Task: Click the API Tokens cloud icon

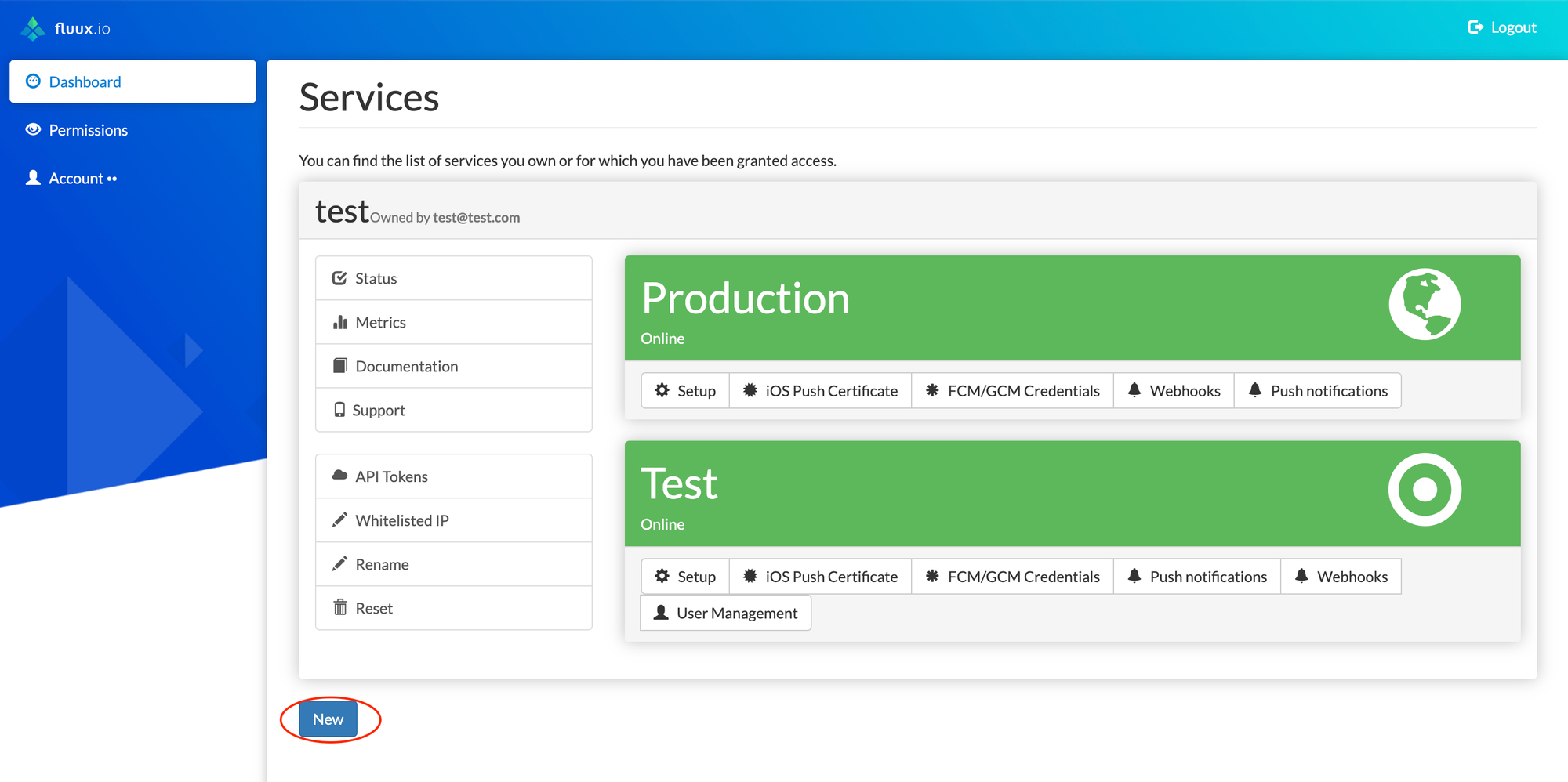Action: pos(340,476)
